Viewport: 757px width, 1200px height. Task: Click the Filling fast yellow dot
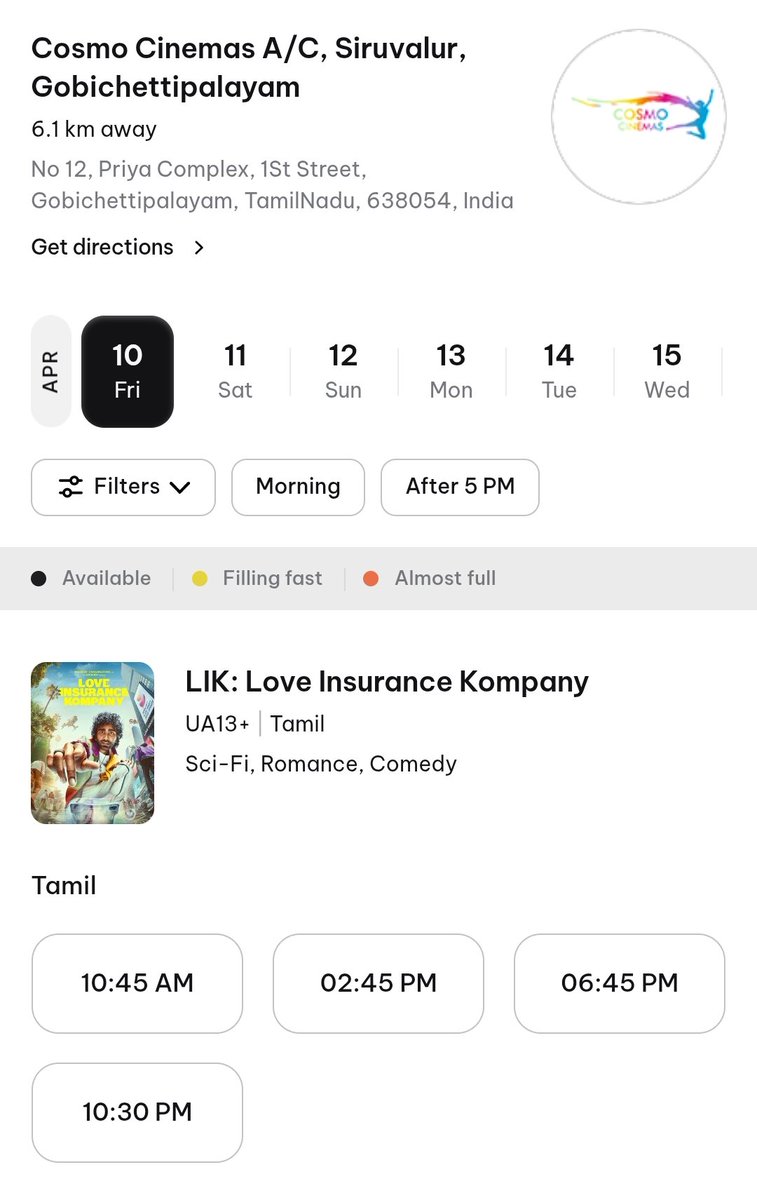(199, 578)
